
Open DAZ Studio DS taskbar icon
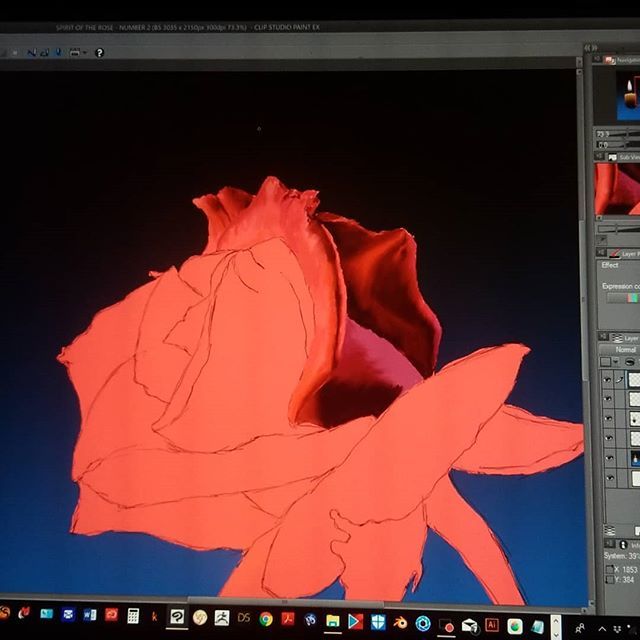[x=244, y=618]
